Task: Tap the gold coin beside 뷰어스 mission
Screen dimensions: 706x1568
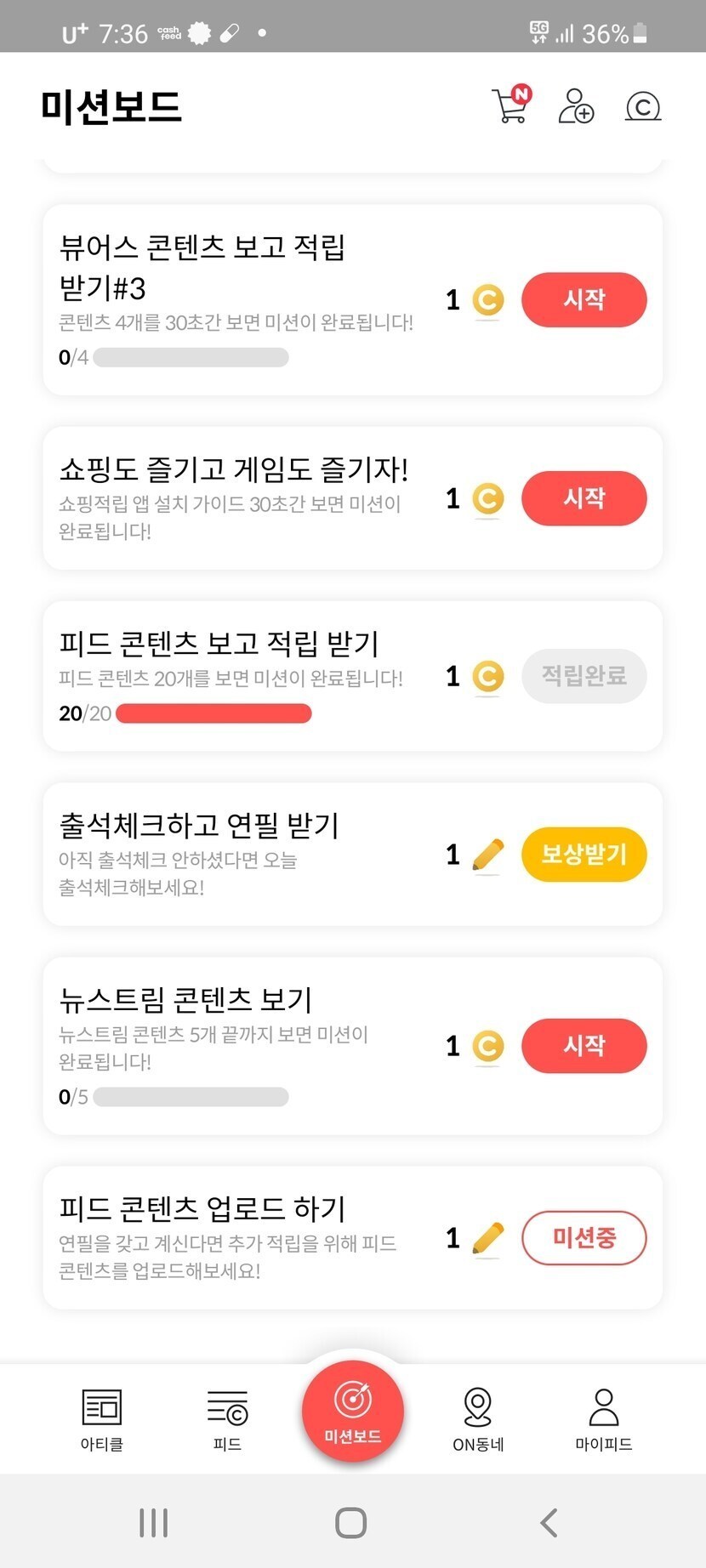Action: pos(487,300)
